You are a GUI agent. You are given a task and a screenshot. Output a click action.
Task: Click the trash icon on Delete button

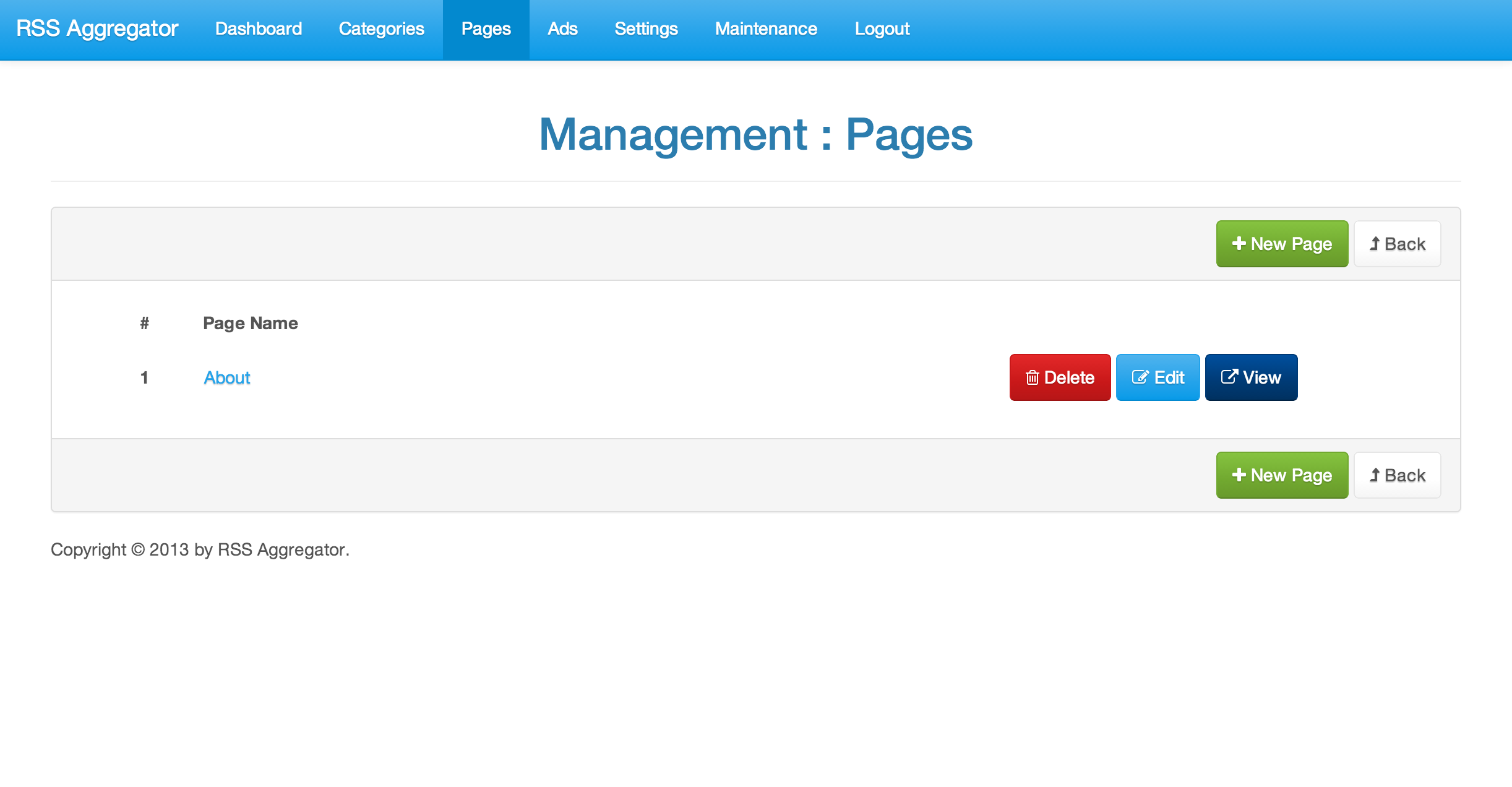(x=1032, y=377)
